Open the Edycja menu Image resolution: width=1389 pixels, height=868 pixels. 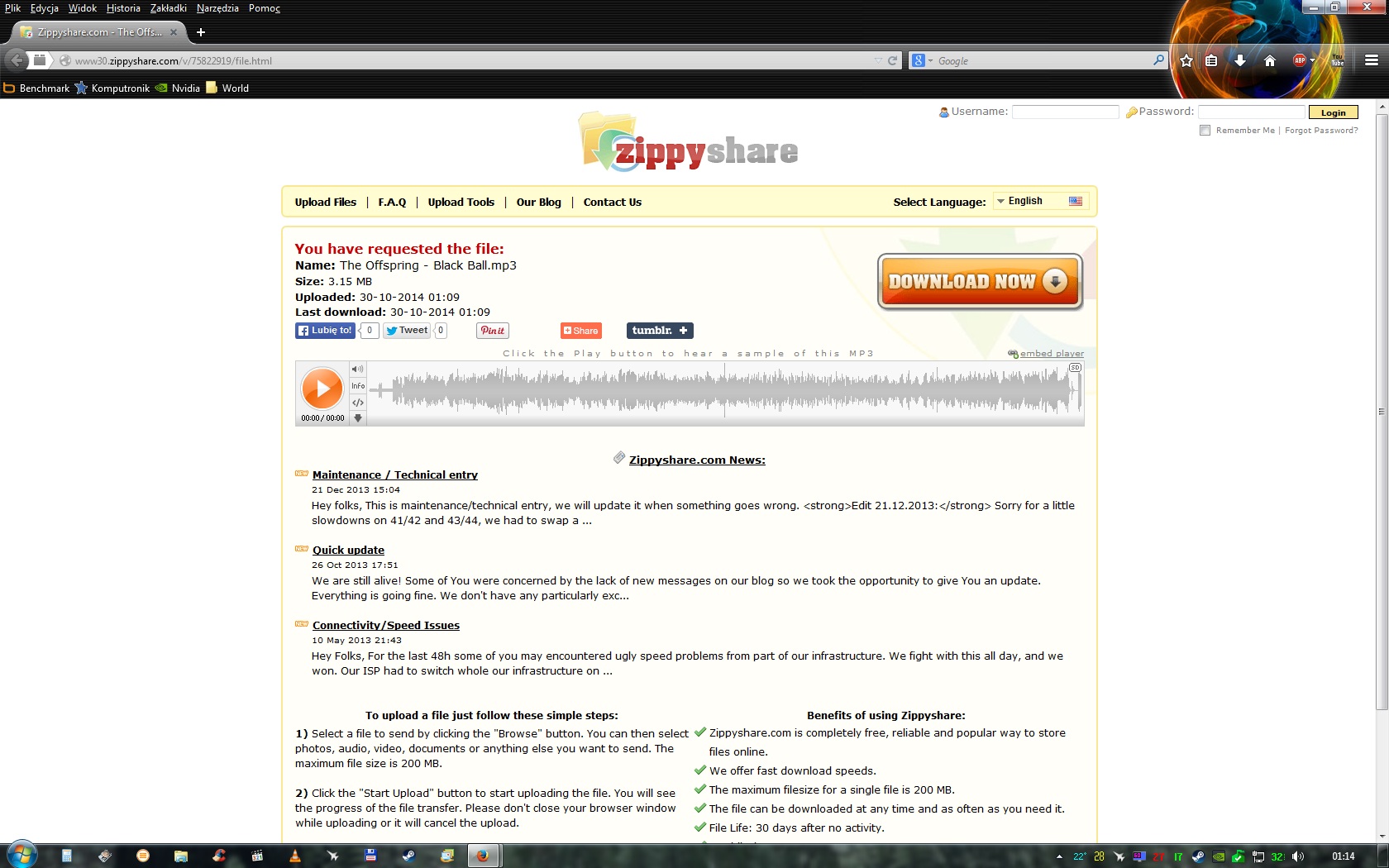click(45, 8)
